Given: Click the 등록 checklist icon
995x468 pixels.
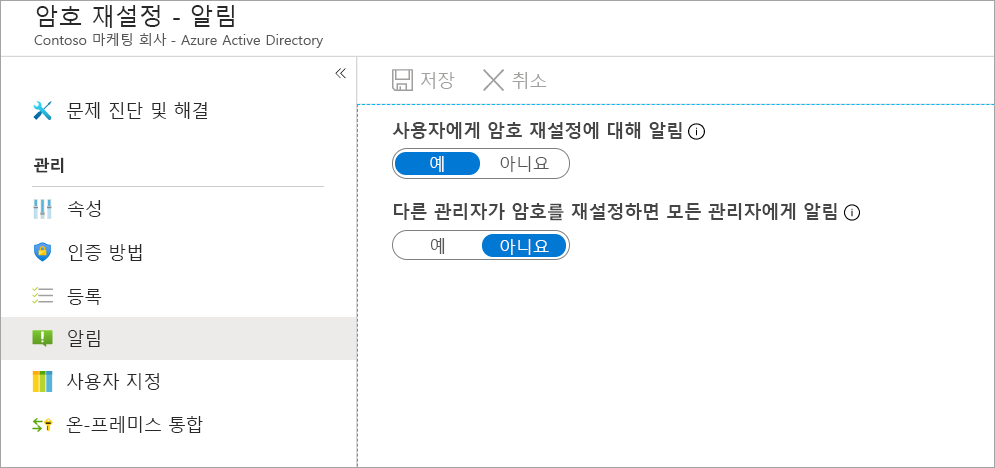Looking at the screenshot, I should click(x=42, y=296).
